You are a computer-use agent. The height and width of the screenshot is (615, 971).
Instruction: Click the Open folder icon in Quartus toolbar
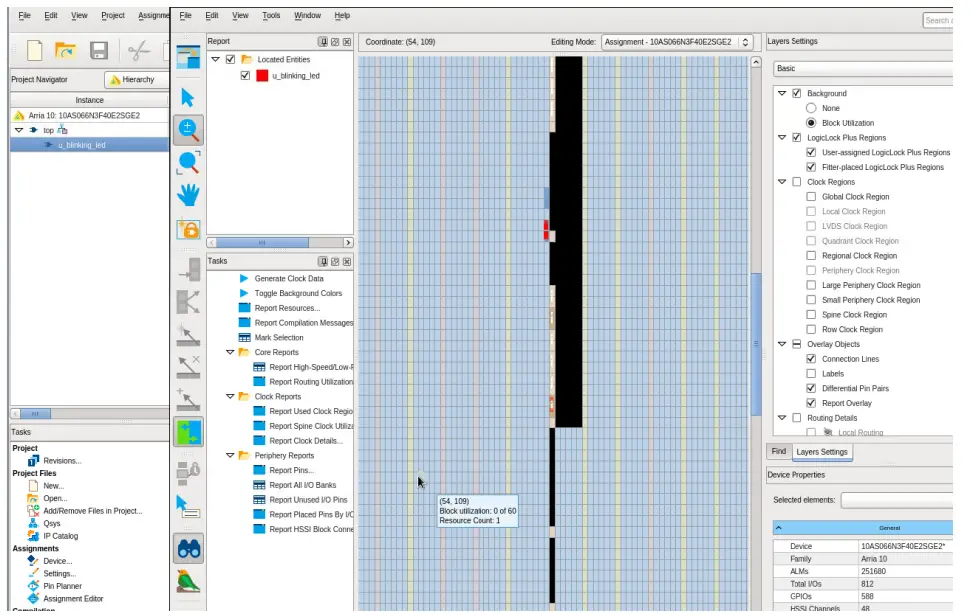point(65,50)
